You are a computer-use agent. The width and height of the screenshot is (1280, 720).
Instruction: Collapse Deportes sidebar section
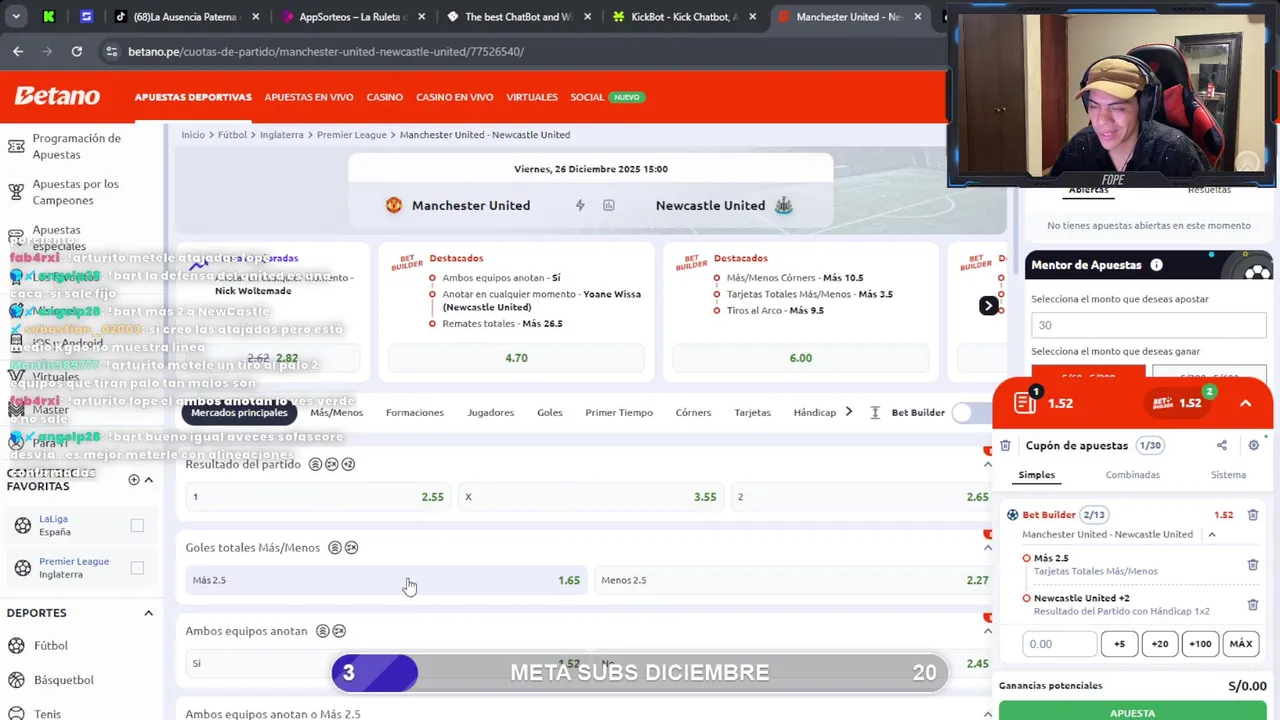tap(149, 612)
